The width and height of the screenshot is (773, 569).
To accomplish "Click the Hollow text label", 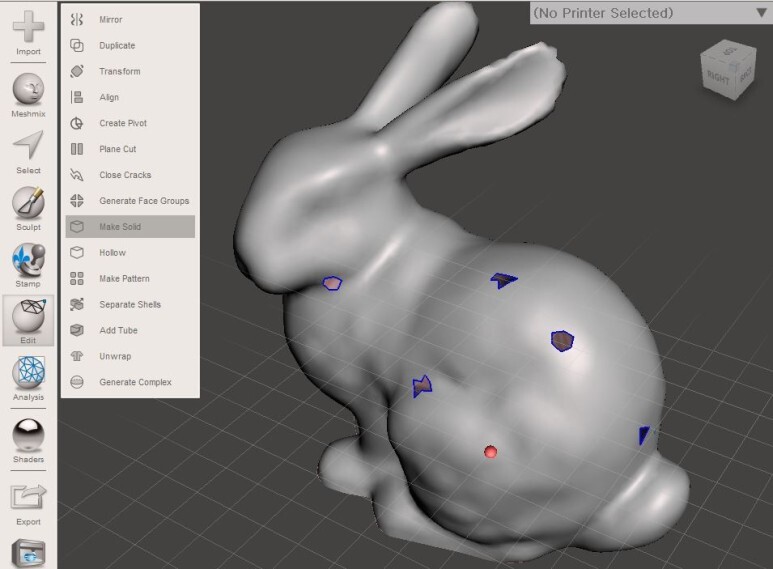I will click(112, 252).
